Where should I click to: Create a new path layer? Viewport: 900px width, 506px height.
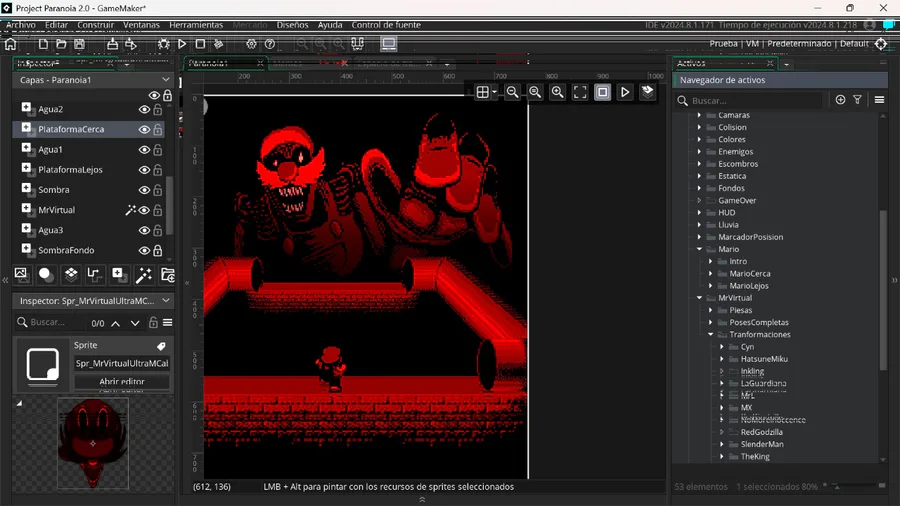[94, 275]
